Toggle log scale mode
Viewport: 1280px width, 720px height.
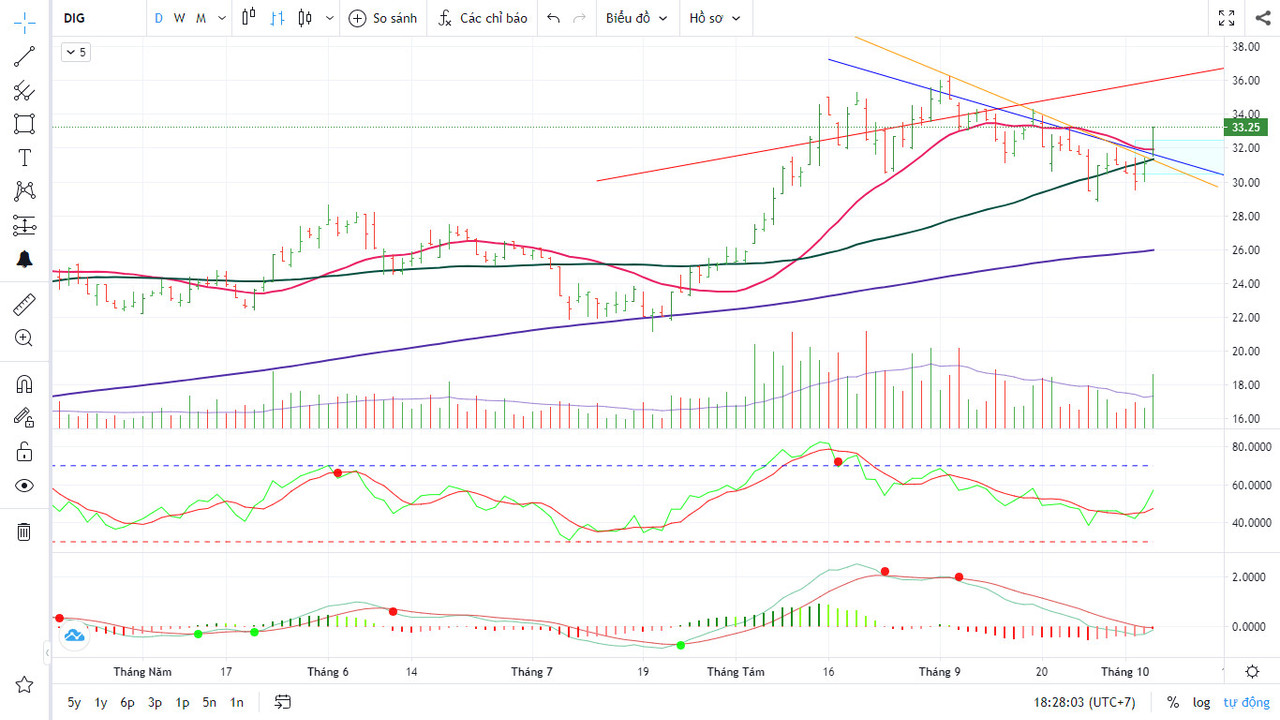tap(1201, 702)
